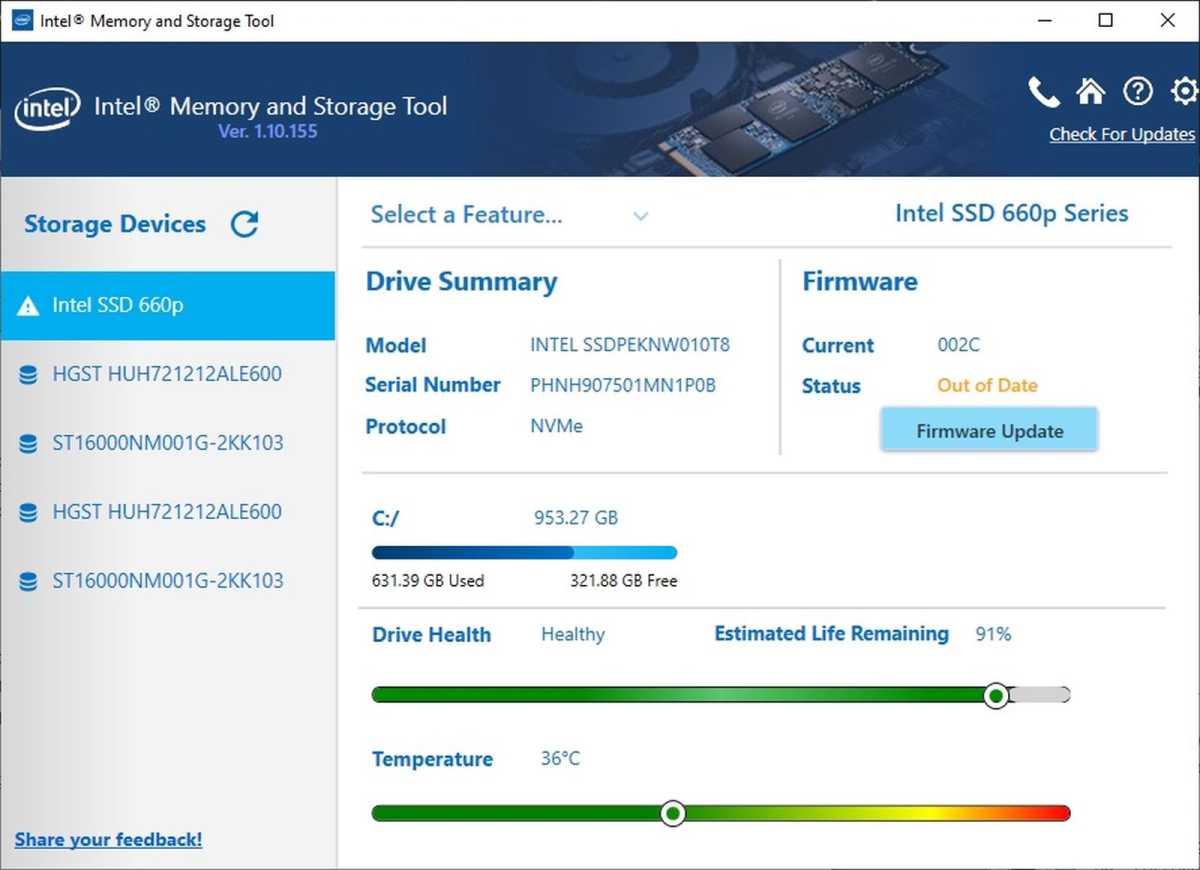Click the Intel oval logo in the banner
This screenshot has height=870, width=1200.
point(47,109)
